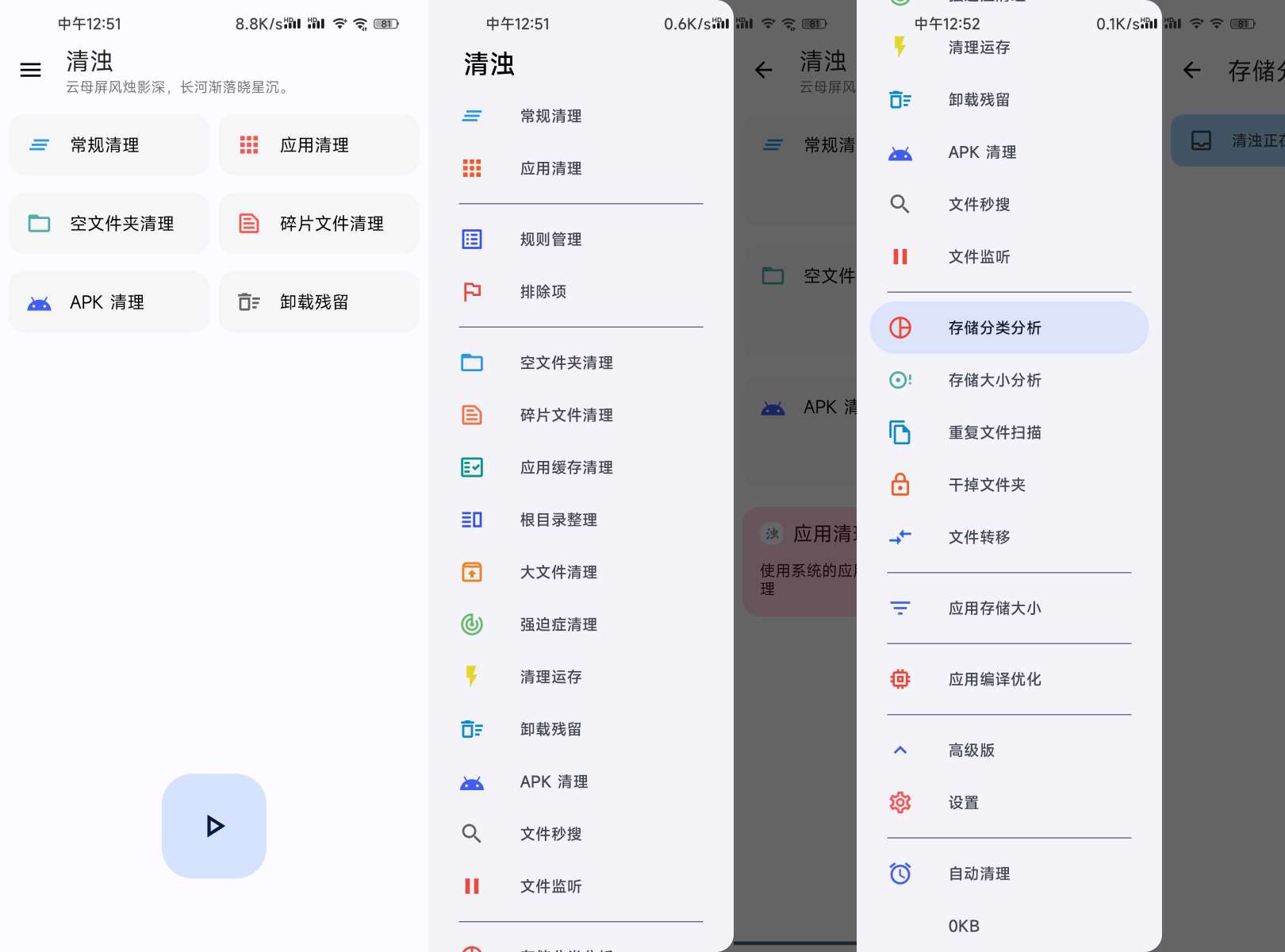The height and width of the screenshot is (952, 1285).
Task: Click the 大文件清理 orange icon
Action: 472,572
